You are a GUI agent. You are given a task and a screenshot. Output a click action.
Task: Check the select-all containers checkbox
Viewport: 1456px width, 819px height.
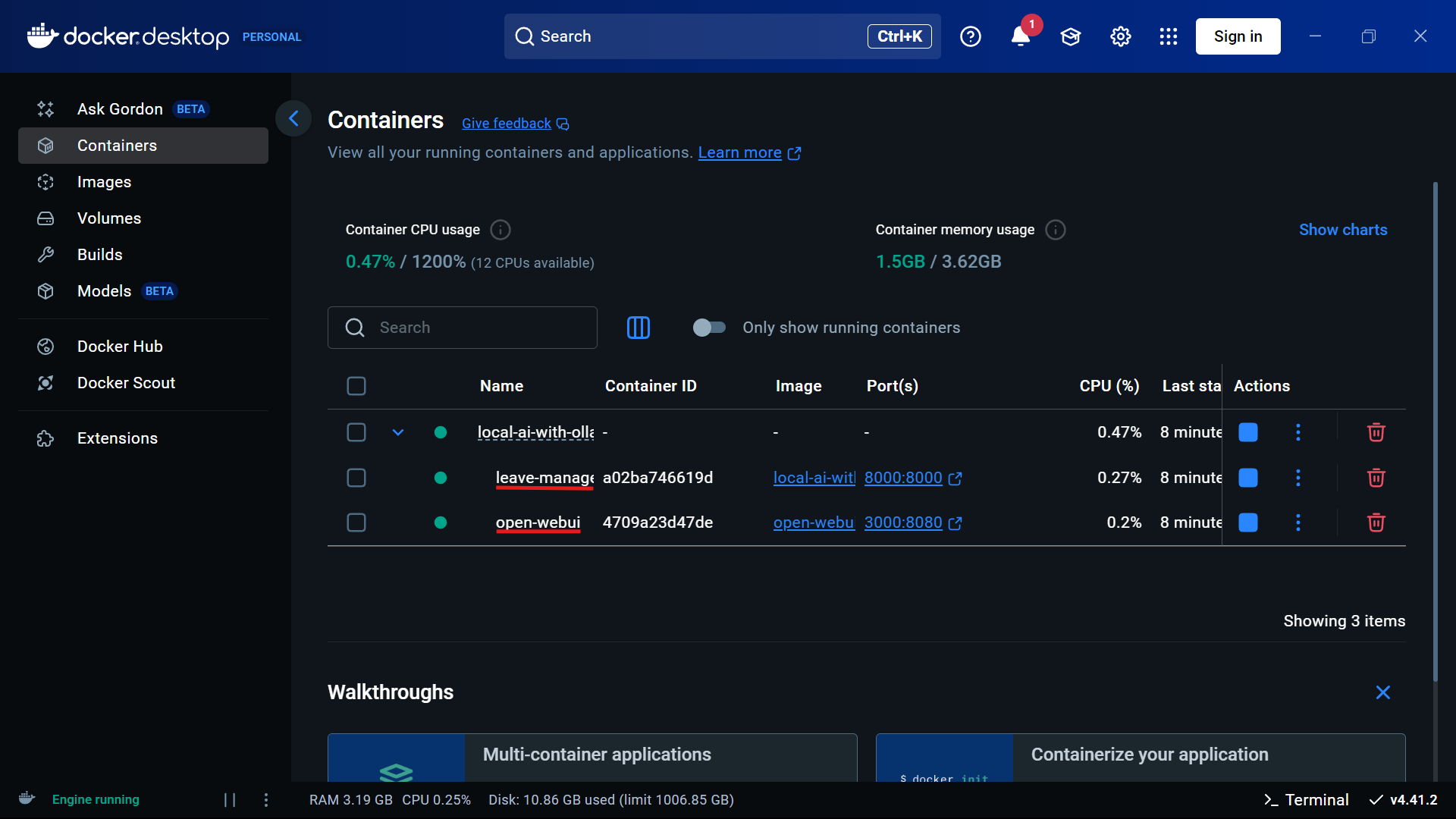coord(356,386)
